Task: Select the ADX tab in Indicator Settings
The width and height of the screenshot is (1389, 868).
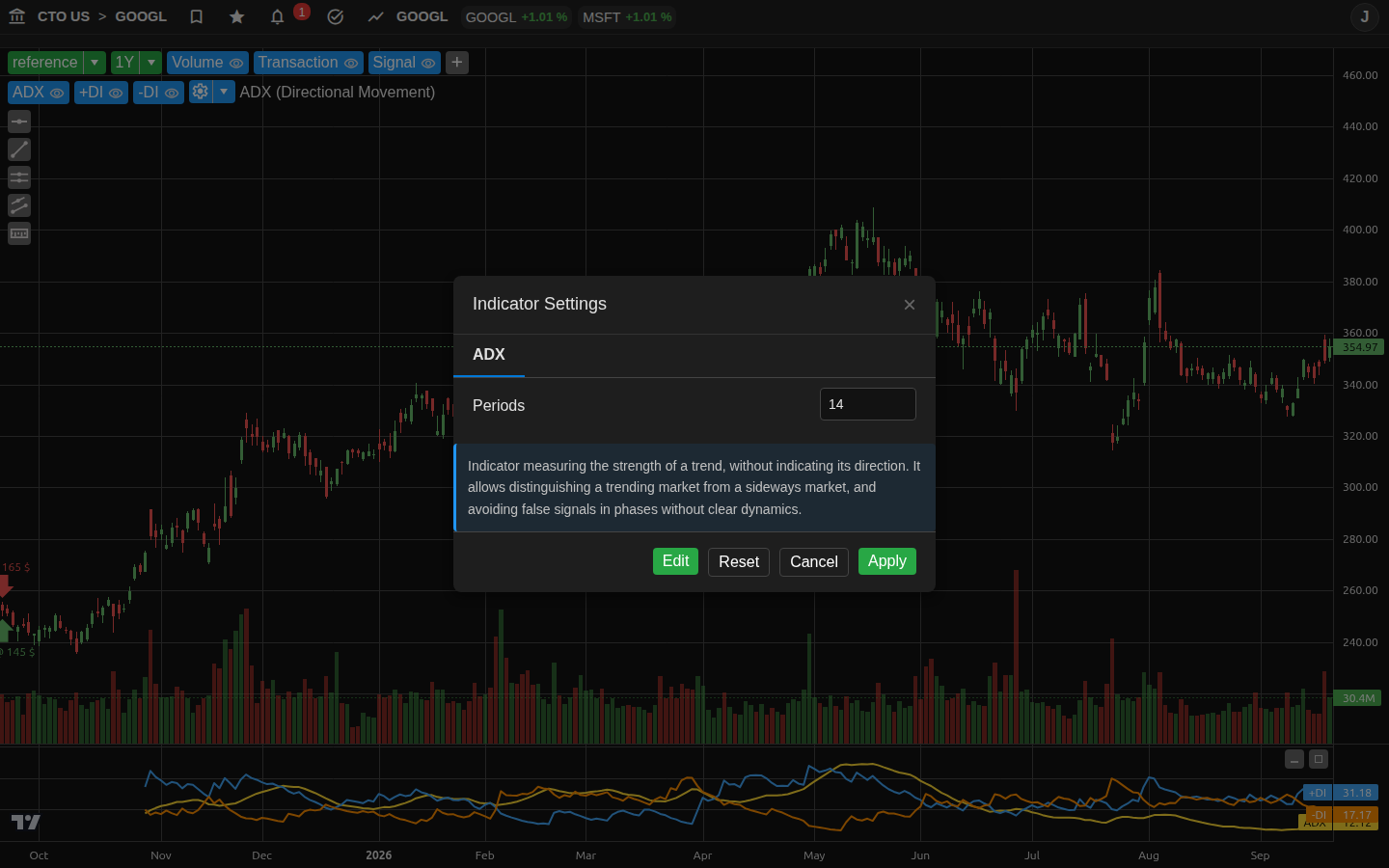Action: tap(489, 355)
